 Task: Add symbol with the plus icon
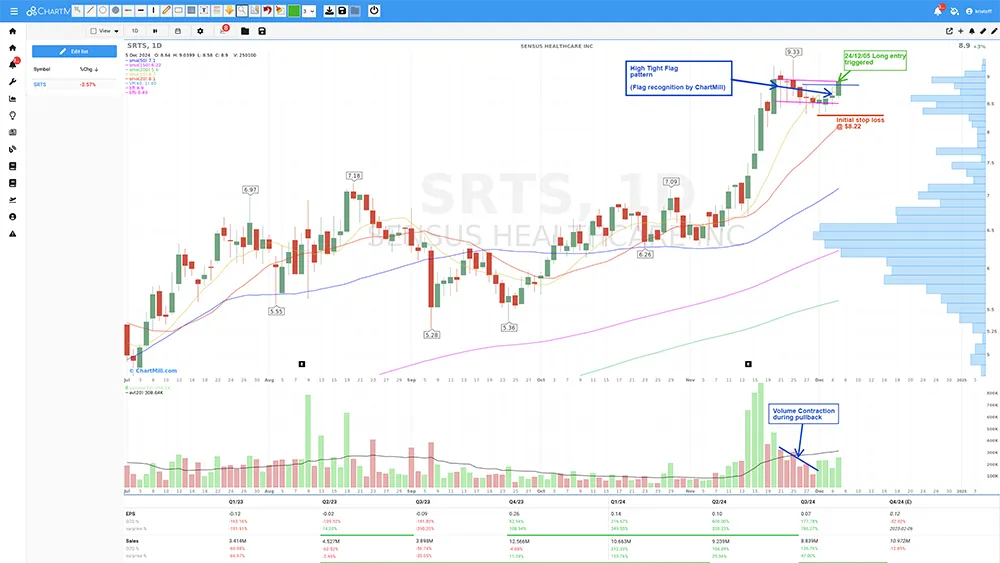tap(960, 31)
